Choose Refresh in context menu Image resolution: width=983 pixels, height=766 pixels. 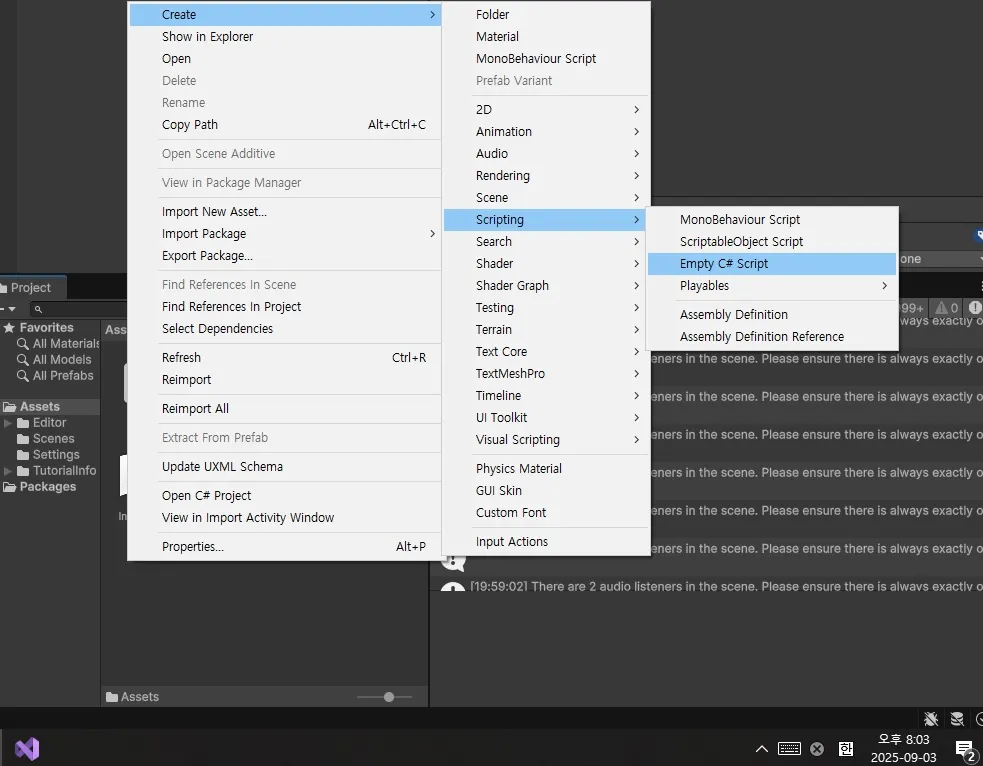(x=285, y=358)
